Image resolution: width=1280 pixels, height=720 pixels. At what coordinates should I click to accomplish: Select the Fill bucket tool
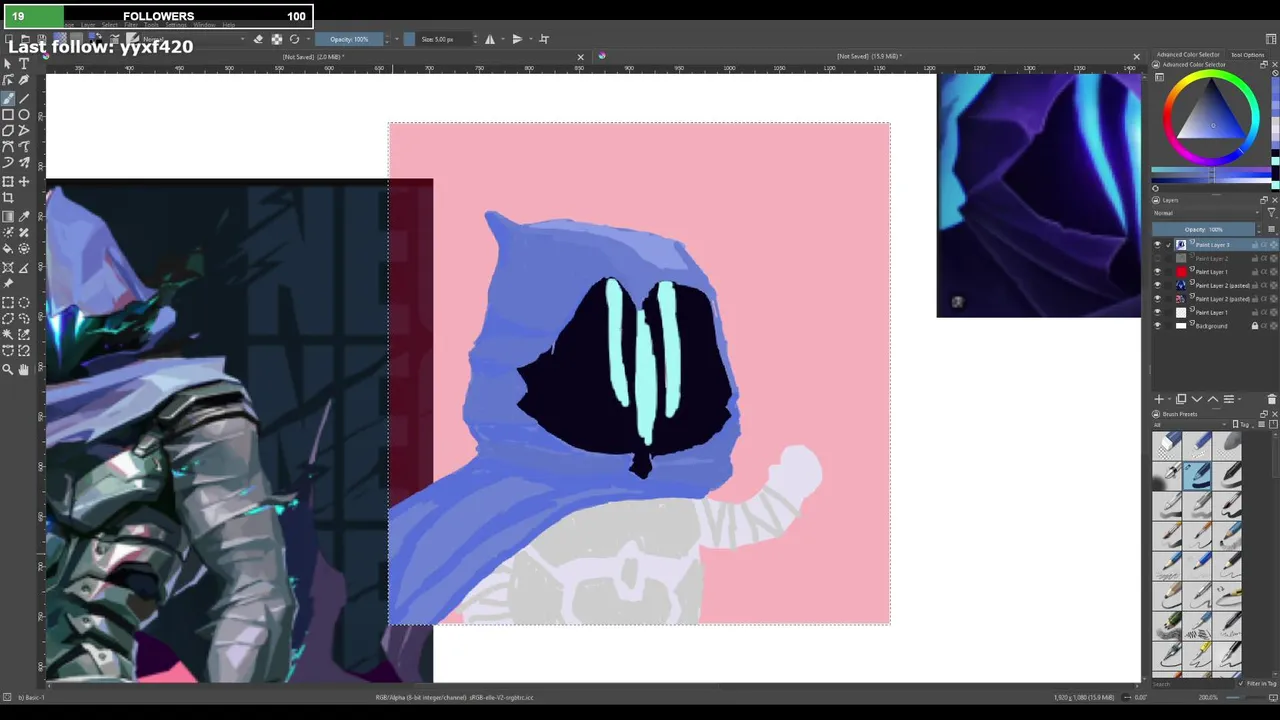point(8,249)
